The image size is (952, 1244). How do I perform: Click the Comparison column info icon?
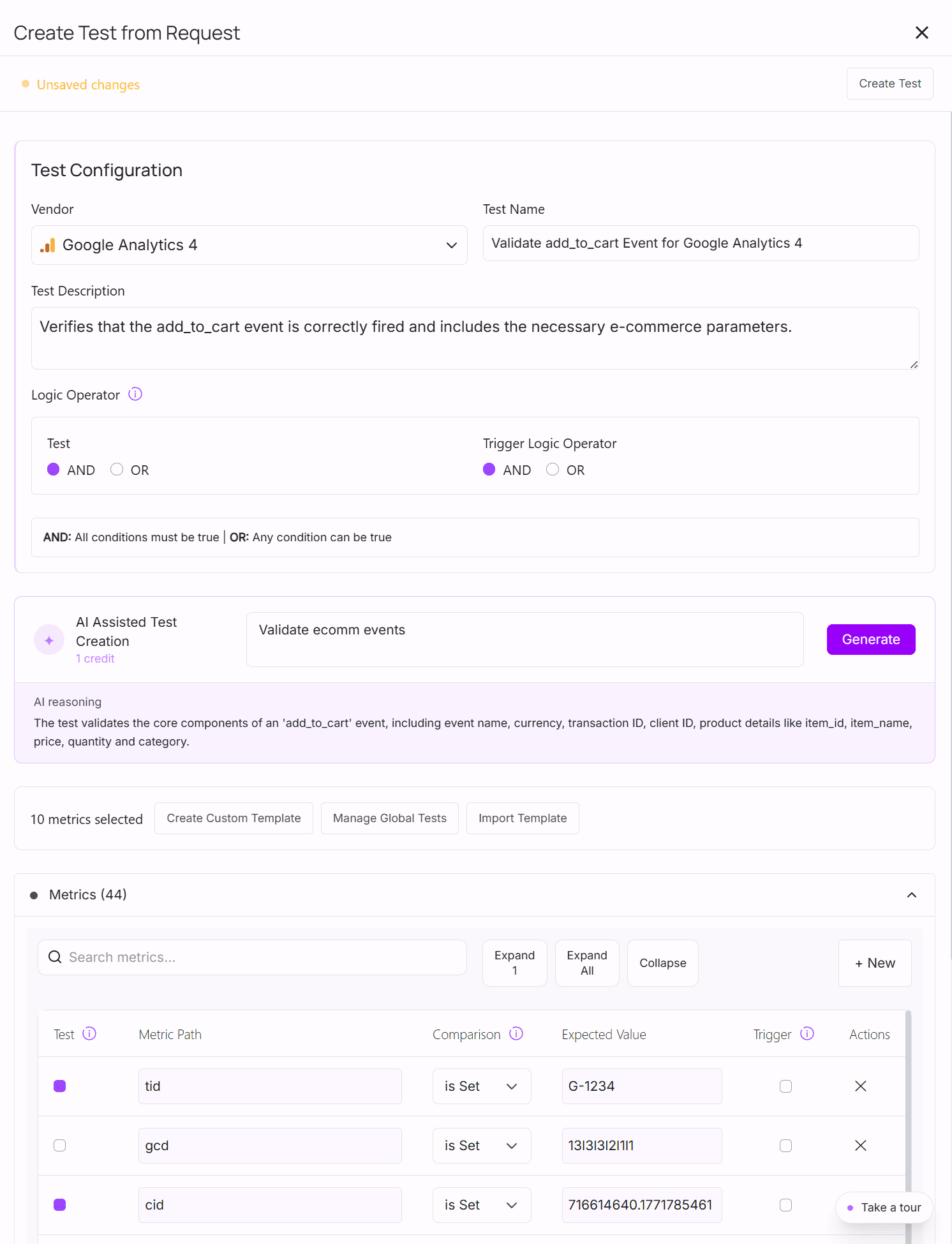(516, 1033)
